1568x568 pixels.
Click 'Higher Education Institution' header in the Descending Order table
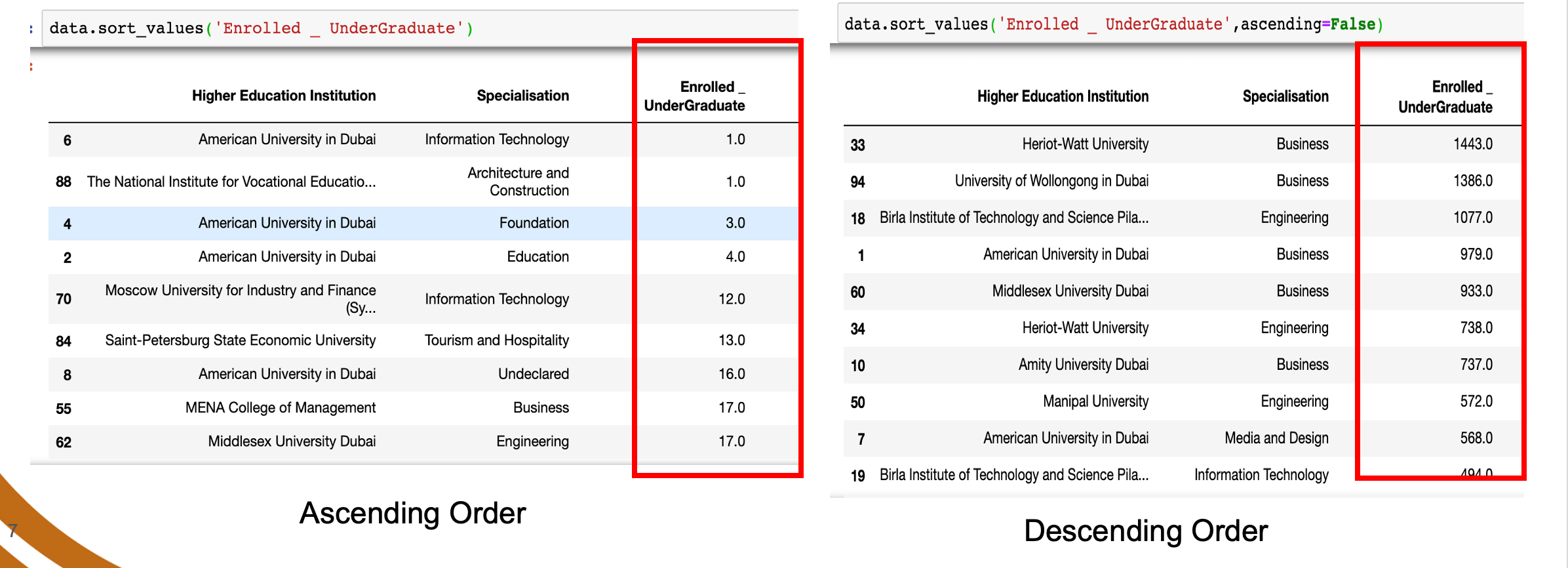(x=1063, y=96)
